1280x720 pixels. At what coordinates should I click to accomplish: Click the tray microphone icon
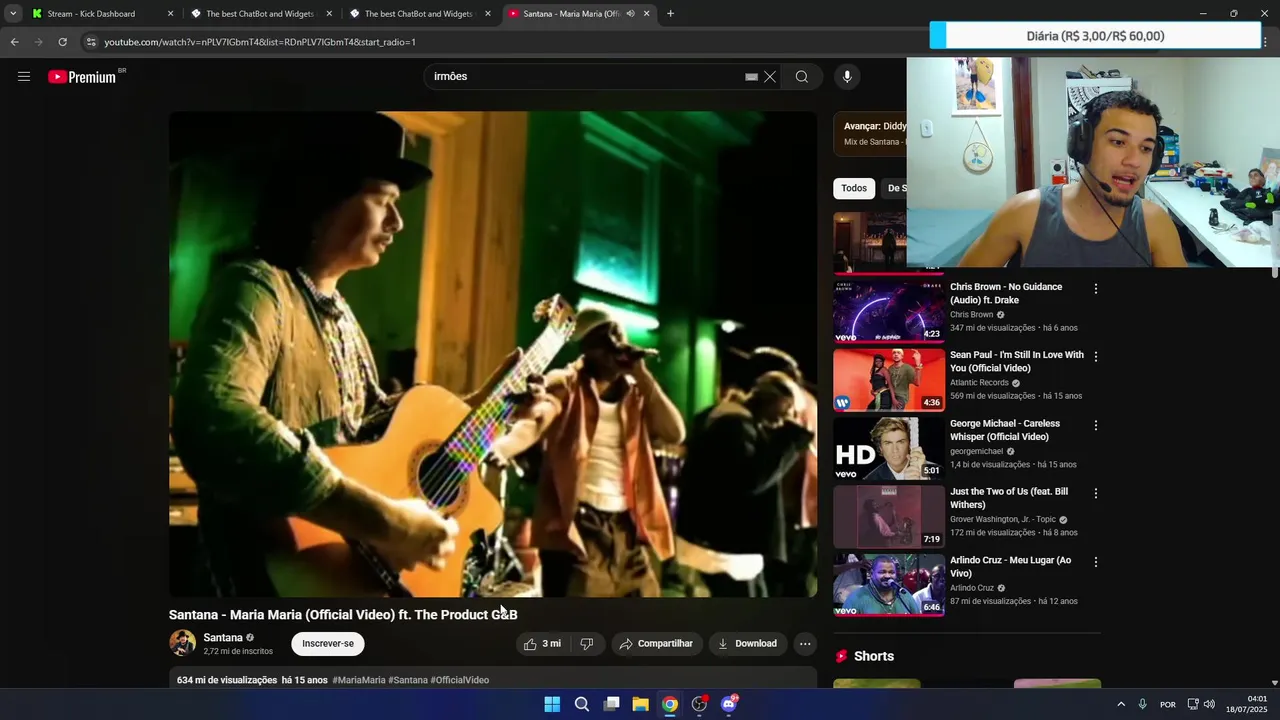coord(1142,704)
